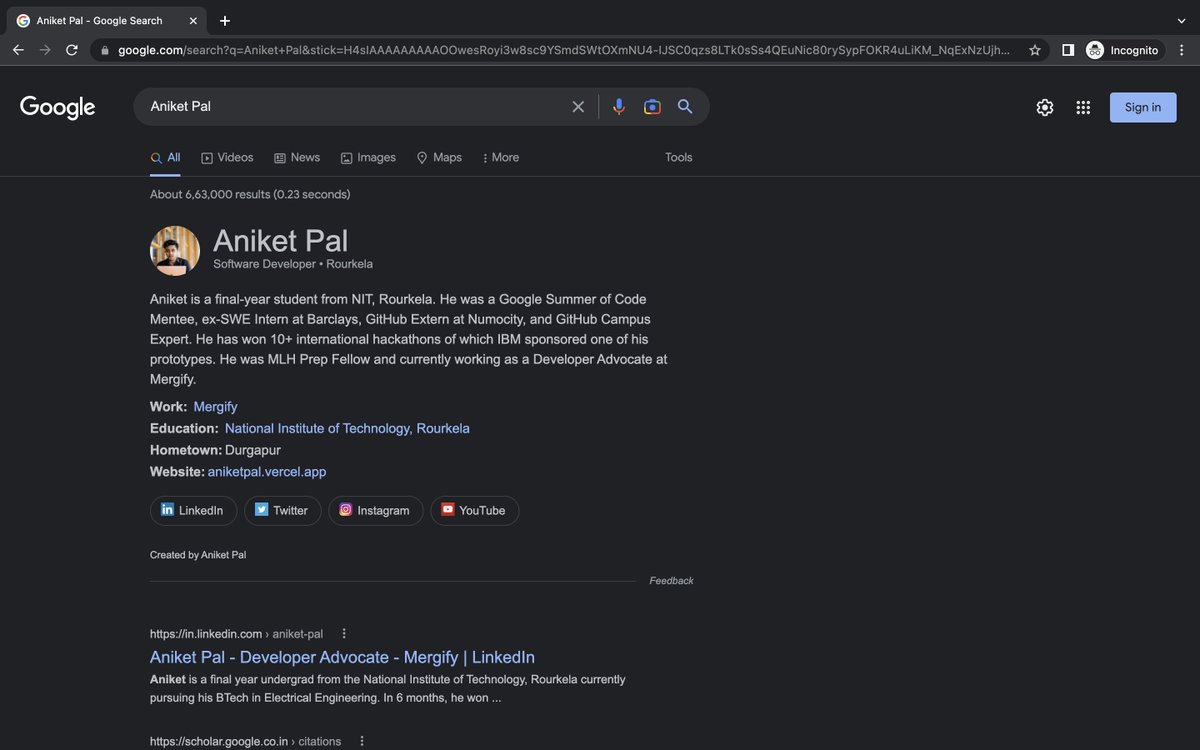This screenshot has width=1200, height=750.
Task: Click the scholar.google.co.in result URL
Action: (x=245, y=742)
